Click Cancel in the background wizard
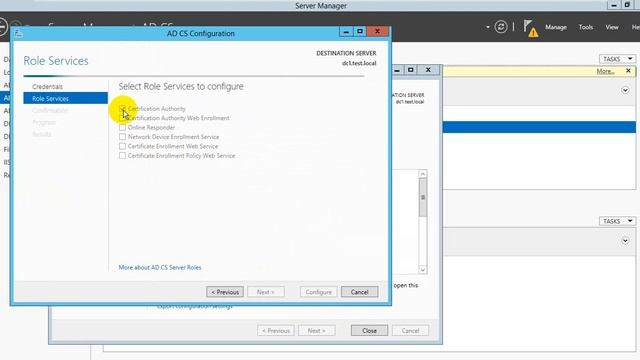The height and width of the screenshot is (360, 640). (410, 331)
